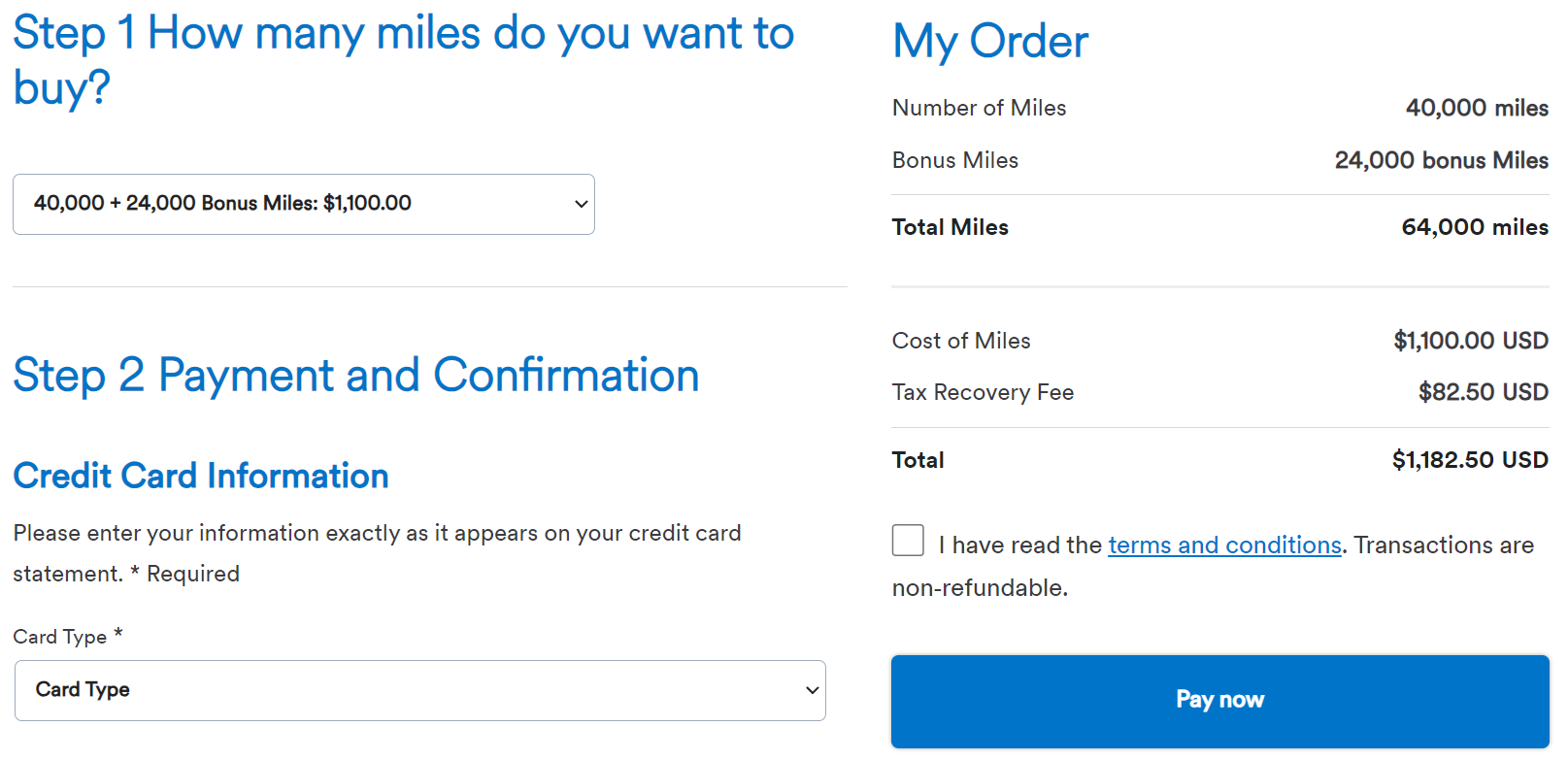Viewport: 1568px width, 760px height.
Task: Click the miles dropdown chevron arrow
Action: click(580, 204)
